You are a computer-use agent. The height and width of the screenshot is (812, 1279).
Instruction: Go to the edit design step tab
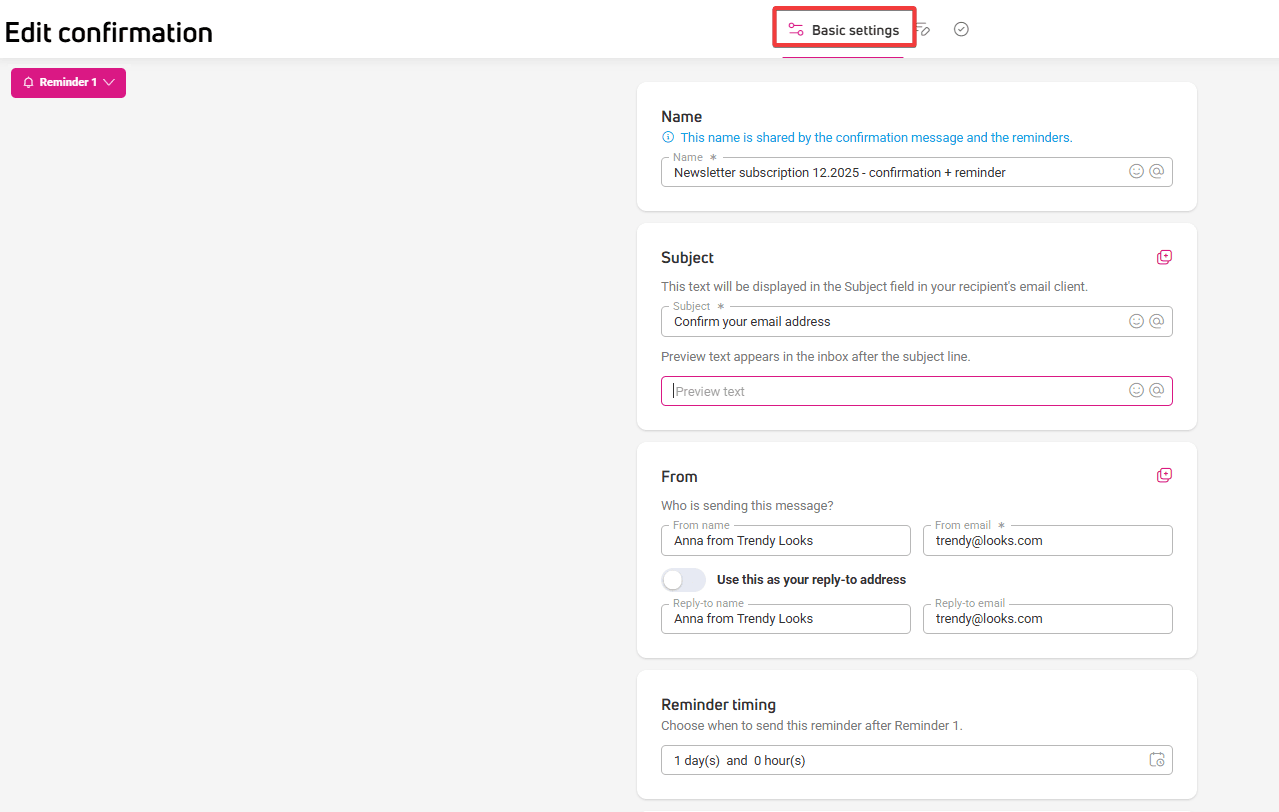925,30
